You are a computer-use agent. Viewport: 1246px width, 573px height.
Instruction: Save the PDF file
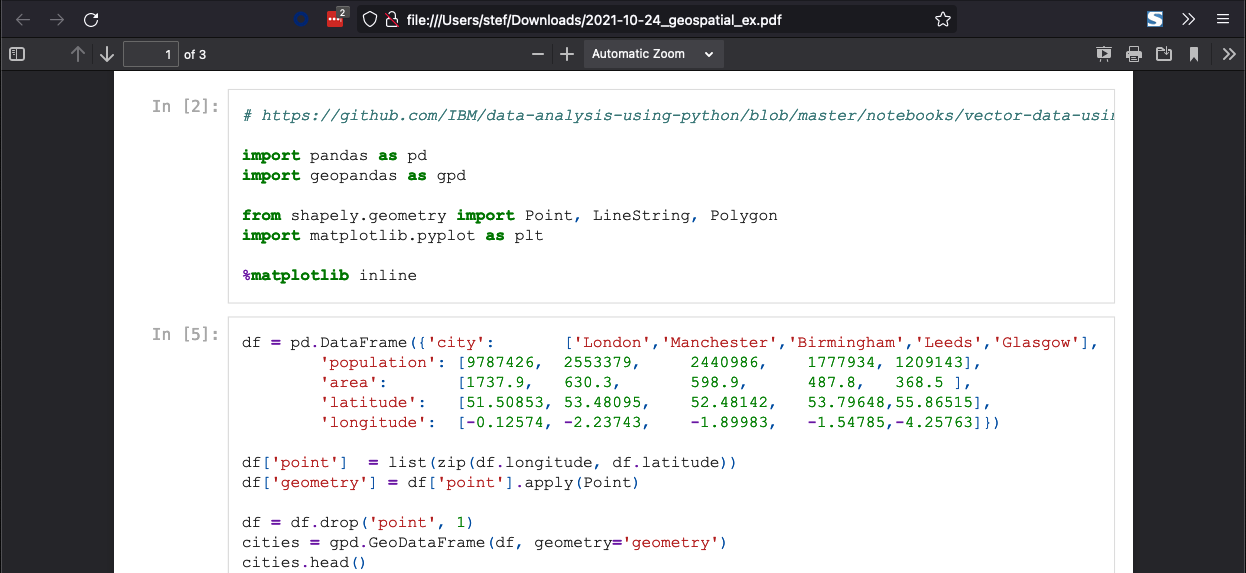1164,54
